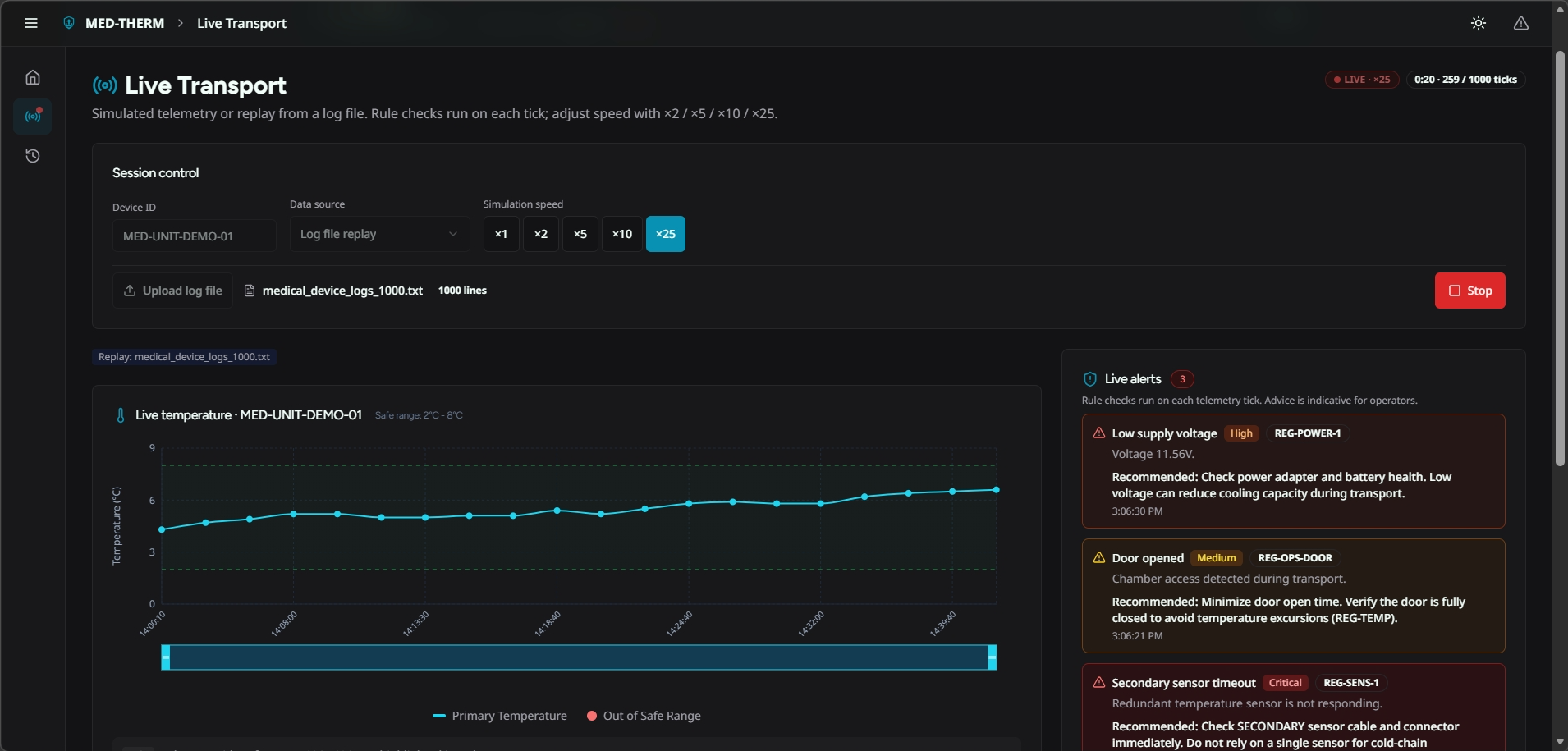Select the Live Transport broadcast sidebar icon
Viewport: 1568px width, 751px height.
[33, 117]
